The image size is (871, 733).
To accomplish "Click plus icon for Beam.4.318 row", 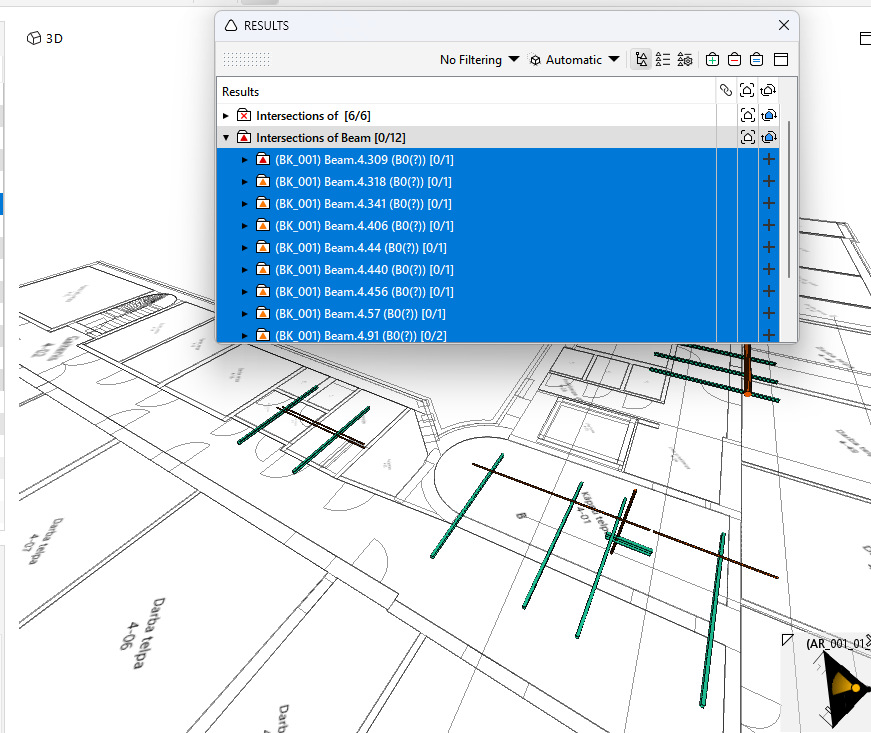I will (769, 181).
